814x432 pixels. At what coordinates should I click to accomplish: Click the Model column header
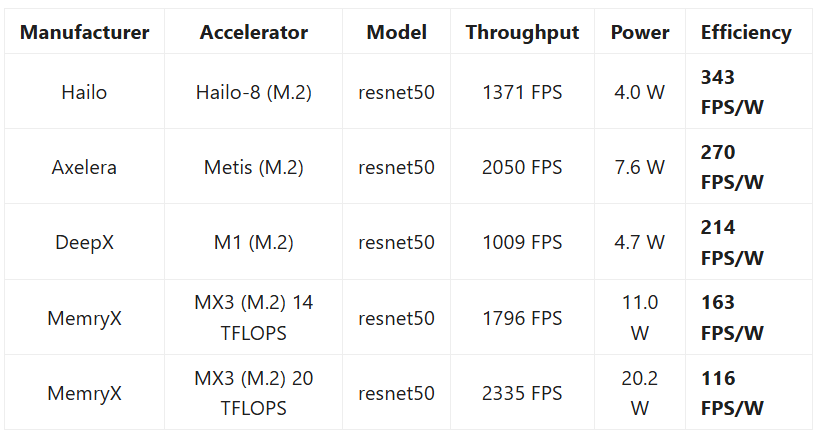coord(397,32)
